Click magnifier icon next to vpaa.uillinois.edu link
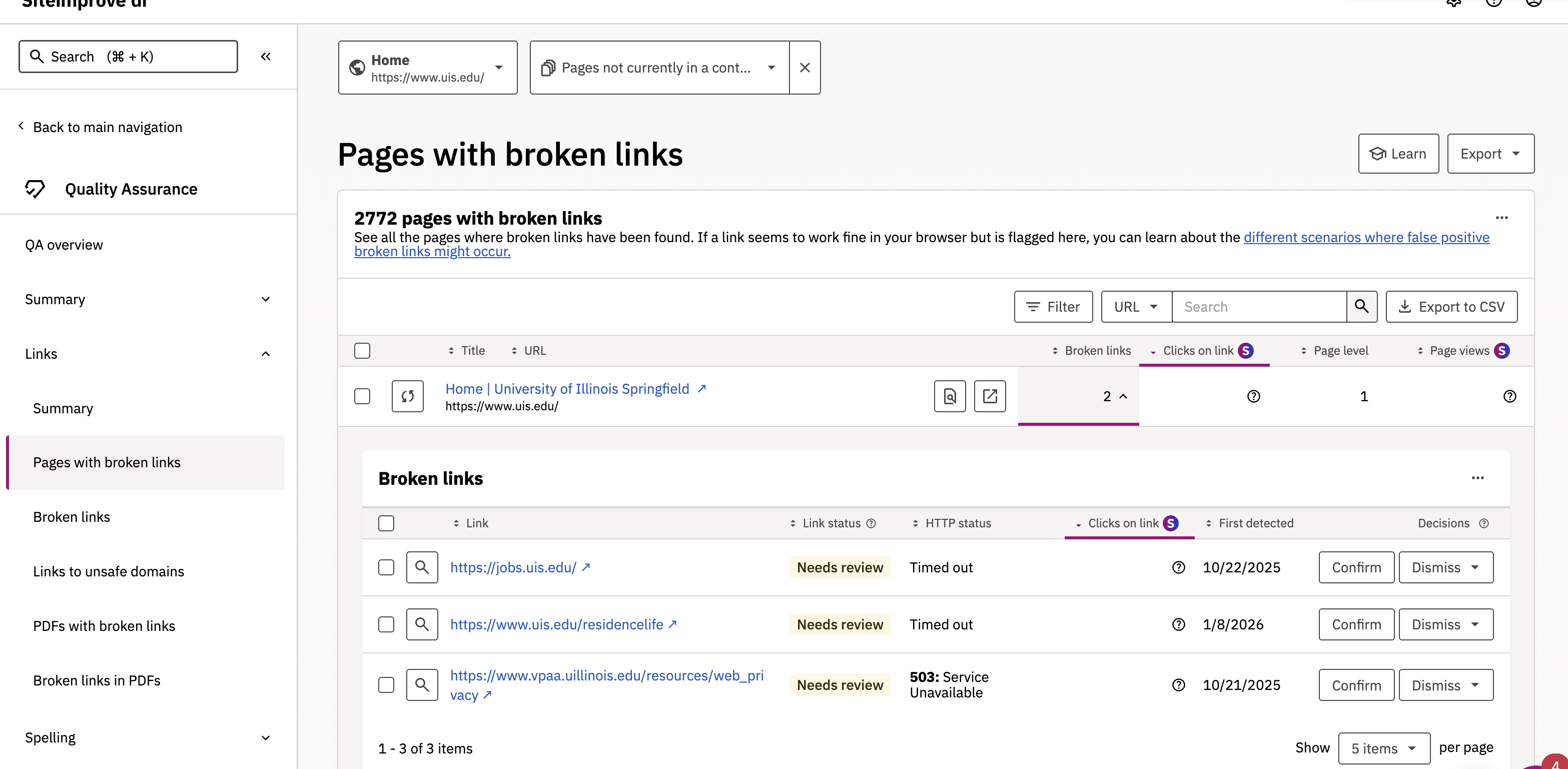Viewport: 1568px width, 769px height. [422, 685]
